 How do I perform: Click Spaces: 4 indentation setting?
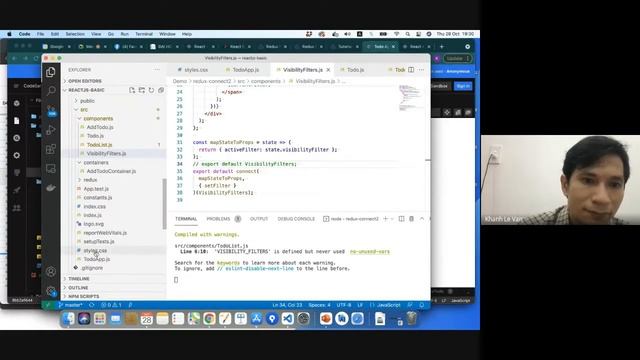(x=319, y=305)
